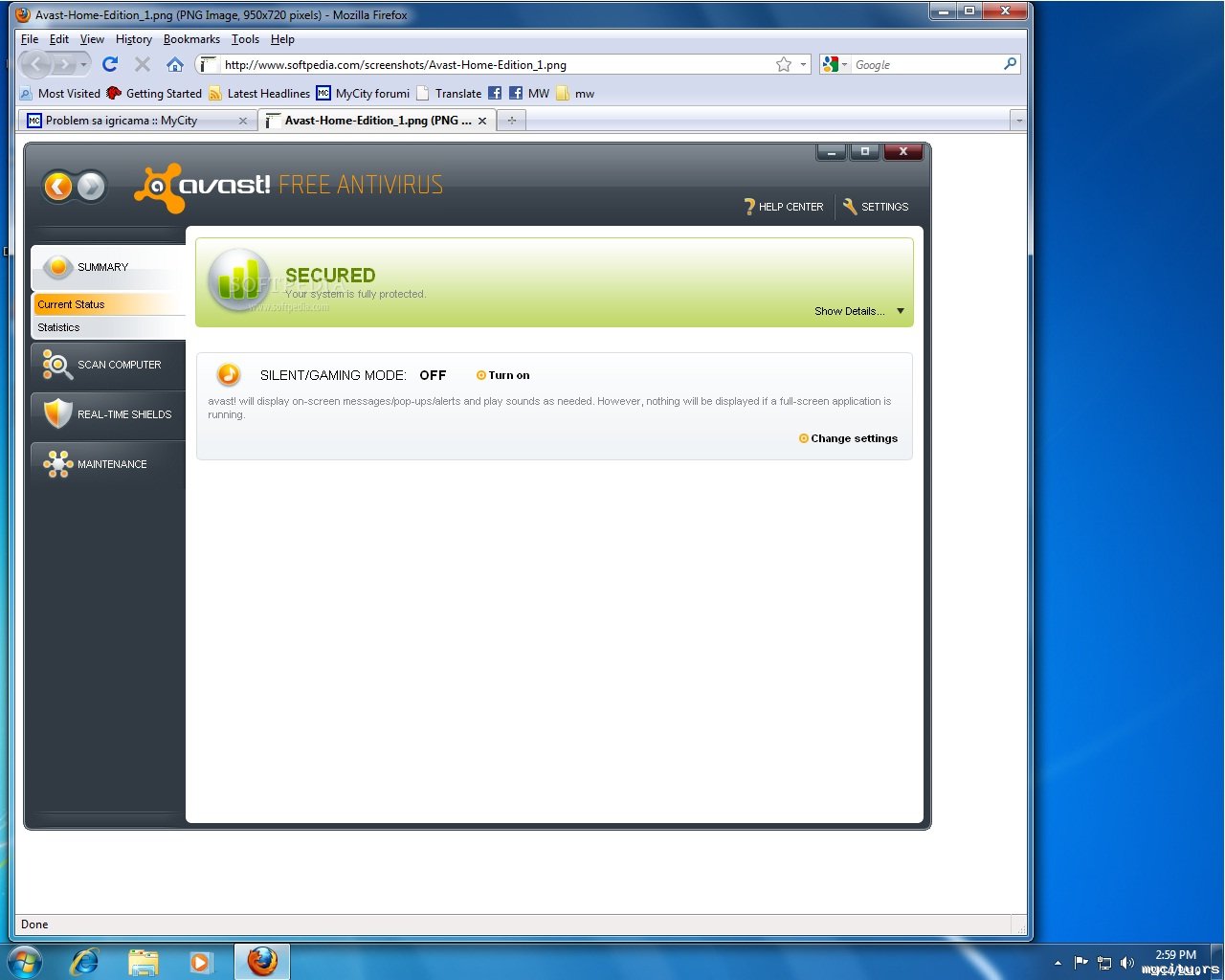The height and width of the screenshot is (980, 1225).
Task: Open the back/forward history dropdown arrow
Action: coord(84,64)
